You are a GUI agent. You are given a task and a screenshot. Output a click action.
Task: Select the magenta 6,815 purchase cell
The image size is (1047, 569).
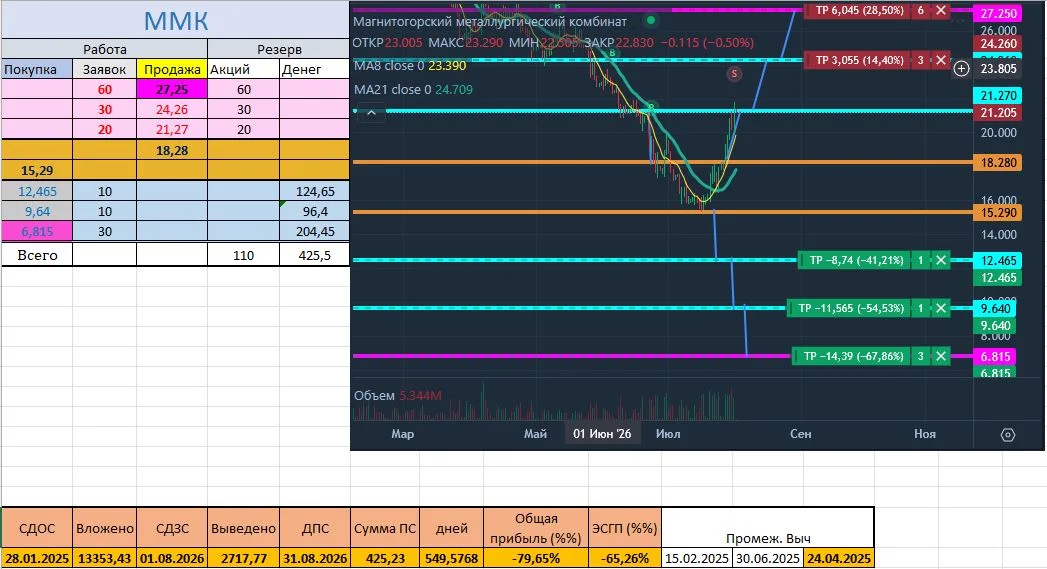(37, 231)
